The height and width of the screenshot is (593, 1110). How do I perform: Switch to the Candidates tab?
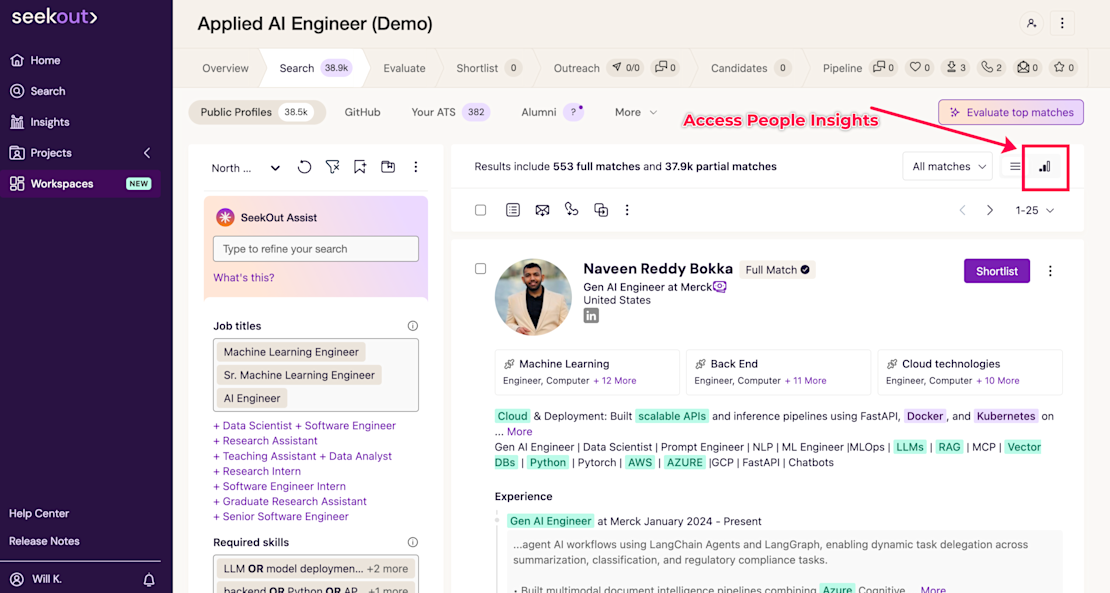point(750,68)
